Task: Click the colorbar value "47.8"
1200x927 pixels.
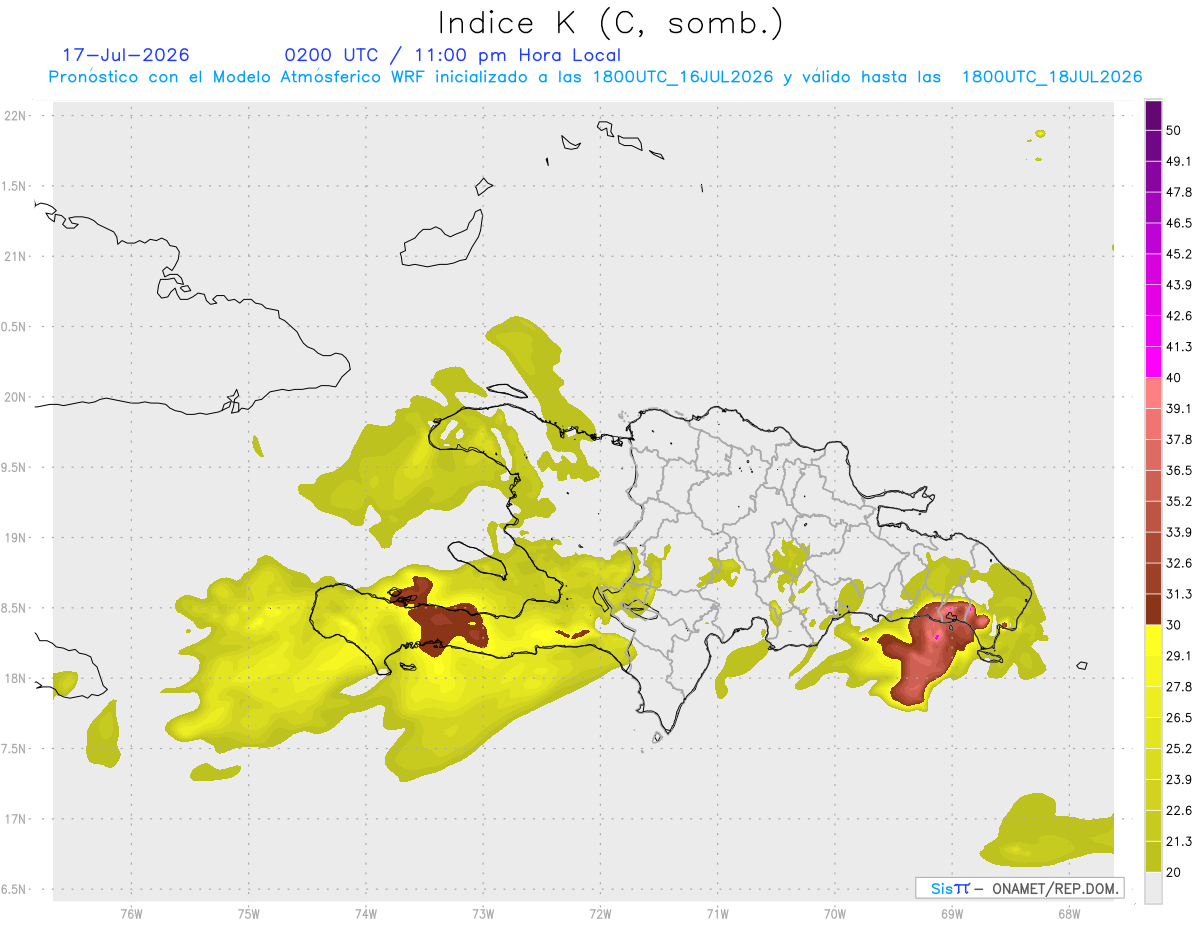Action: click(x=1179, y=192)
